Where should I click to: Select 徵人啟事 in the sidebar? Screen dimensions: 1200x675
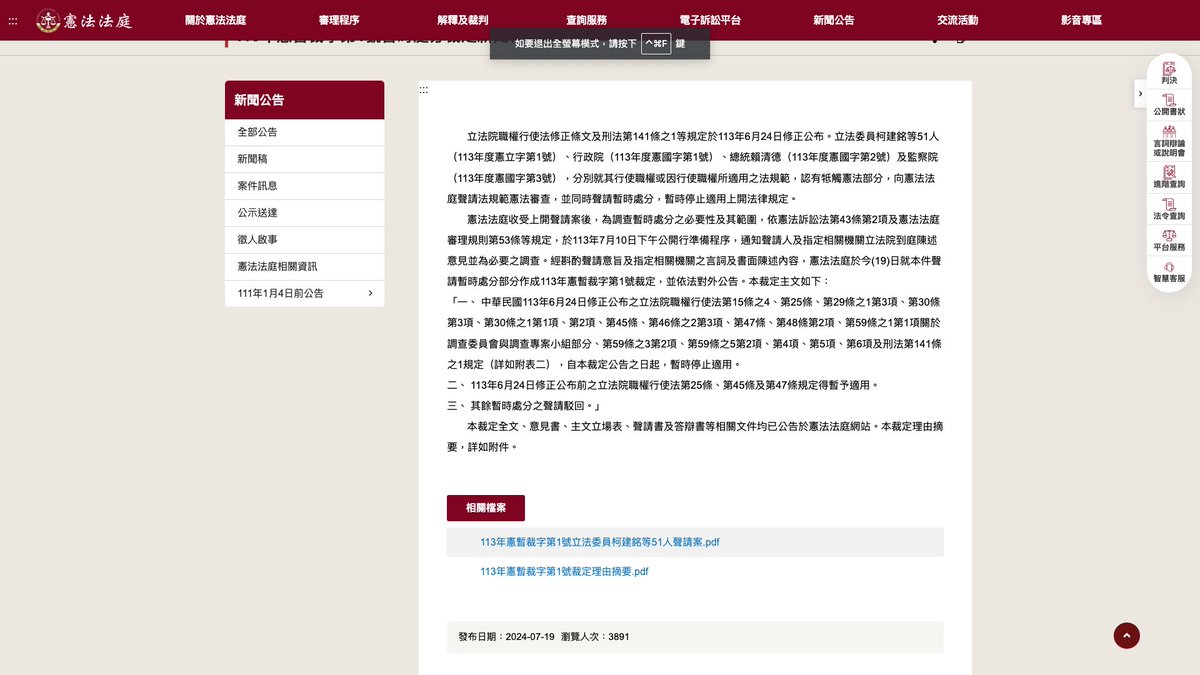[305, 240]
